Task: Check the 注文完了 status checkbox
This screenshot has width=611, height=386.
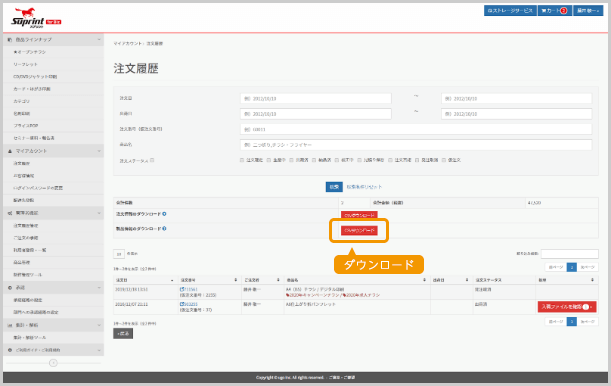Action: pyautogui.click(x=390, y=160)
